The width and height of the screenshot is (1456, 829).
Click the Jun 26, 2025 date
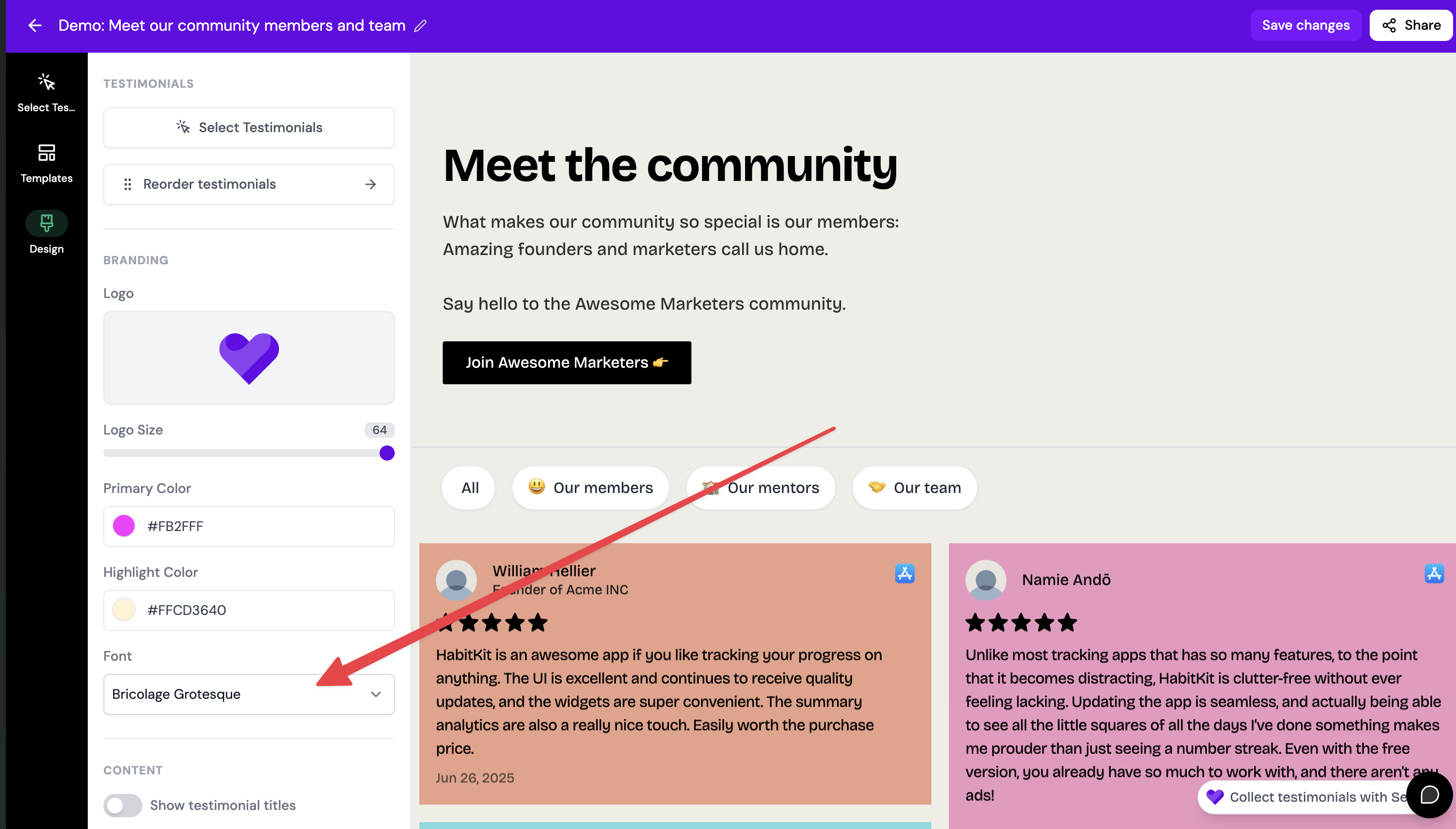click(475, 778)
